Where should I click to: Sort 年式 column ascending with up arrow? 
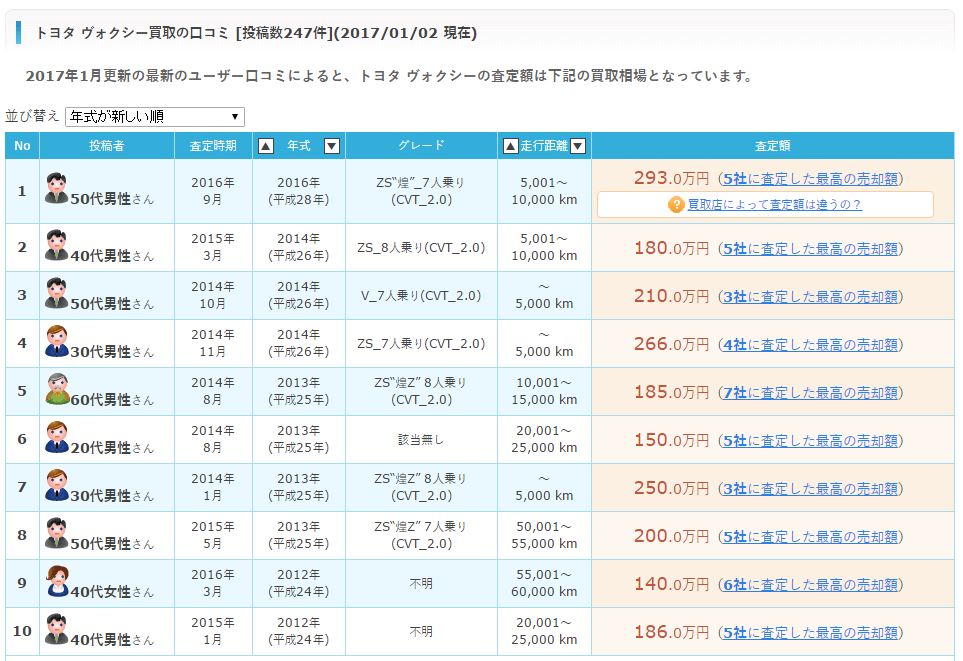click(266, 146)
